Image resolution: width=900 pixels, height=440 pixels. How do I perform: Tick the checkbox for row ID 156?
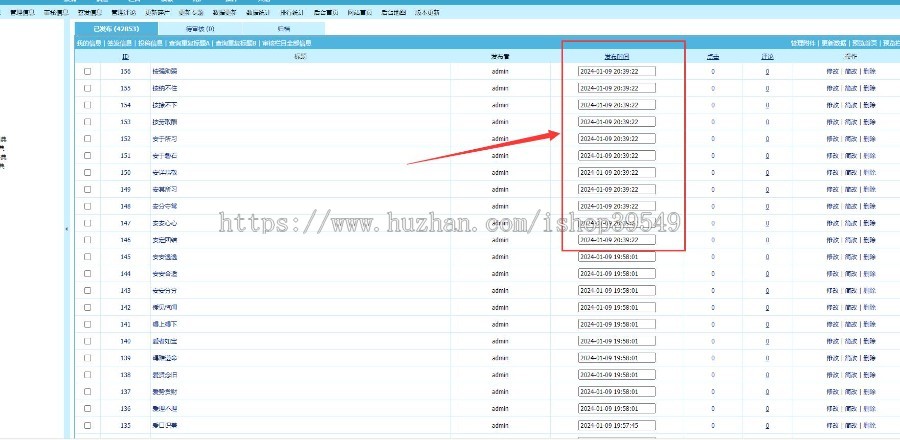tap(87, 72)
